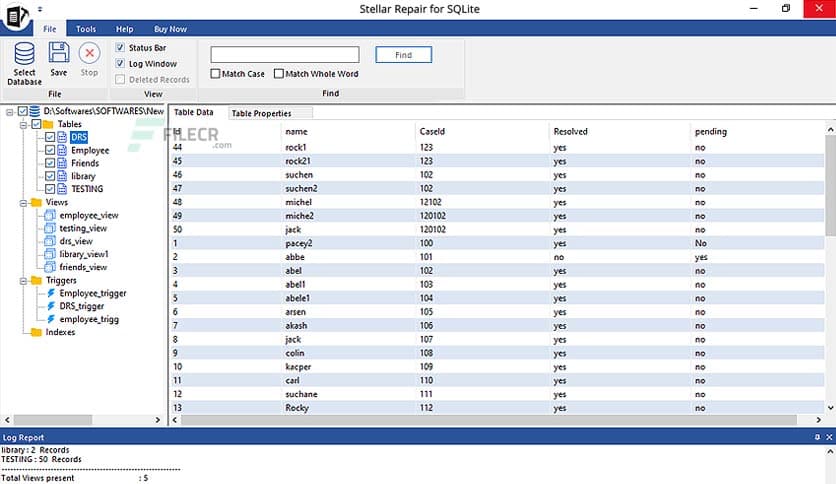
Task: Collapse the Triggers tree node
Action: tap(23, 280)
